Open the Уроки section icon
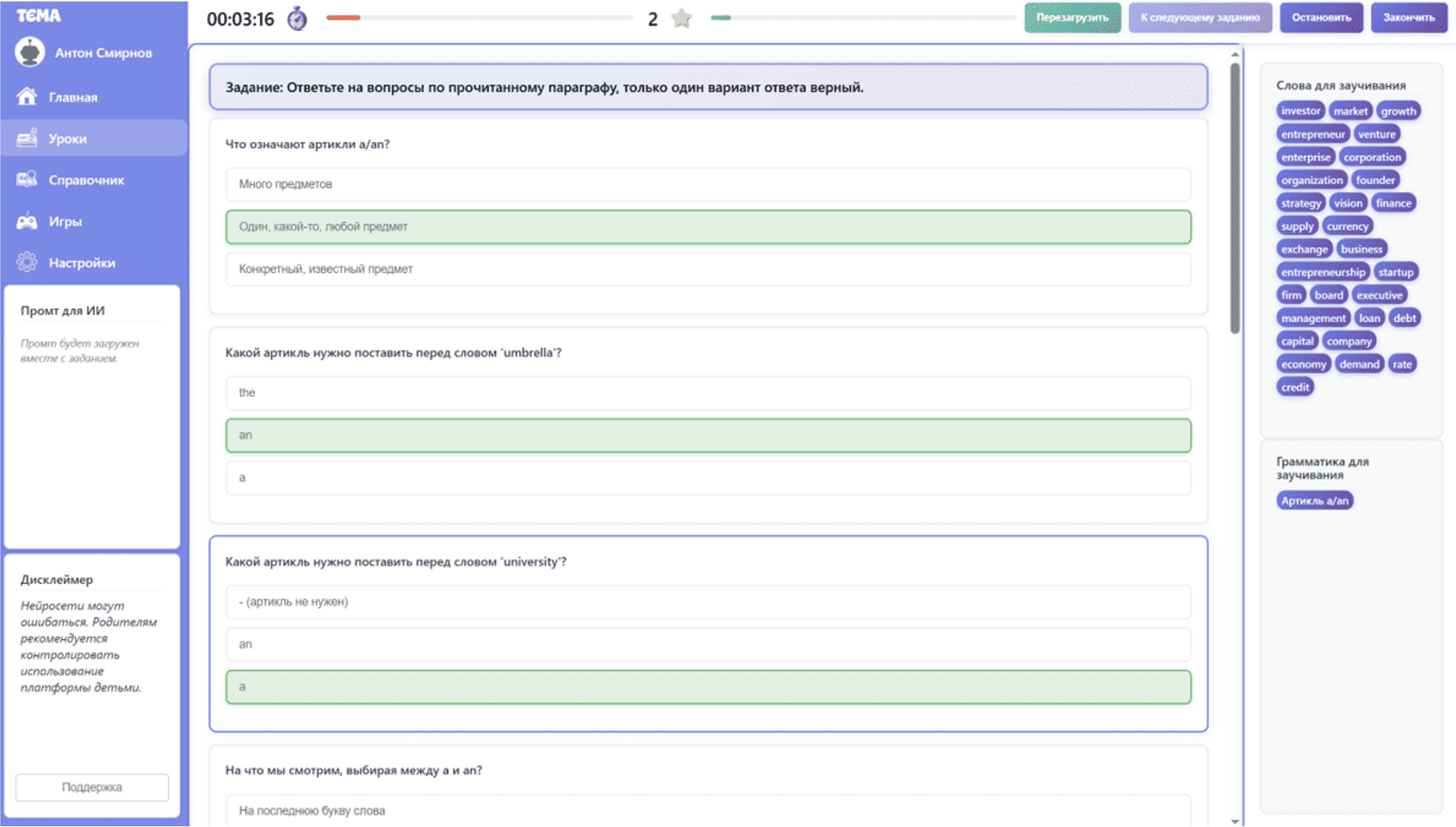Image resolution: width=1456 pixels, height=827 pixels. [x=27, y=137]
